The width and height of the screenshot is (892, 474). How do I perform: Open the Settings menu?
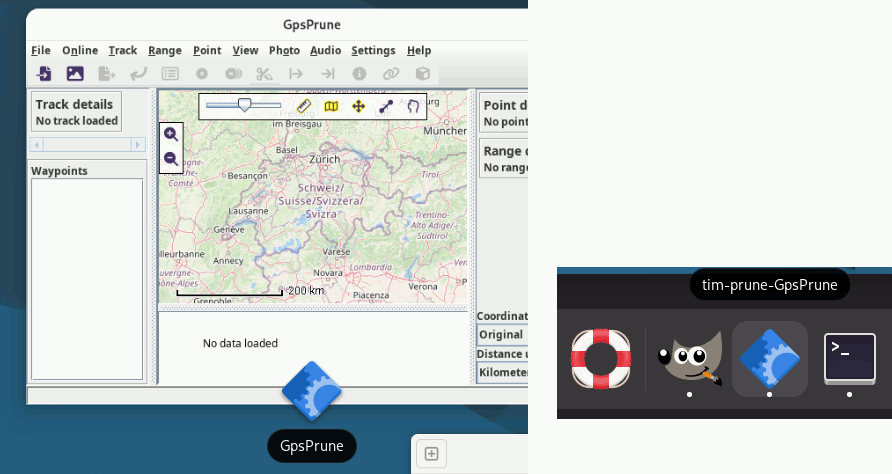coord(373,50)
